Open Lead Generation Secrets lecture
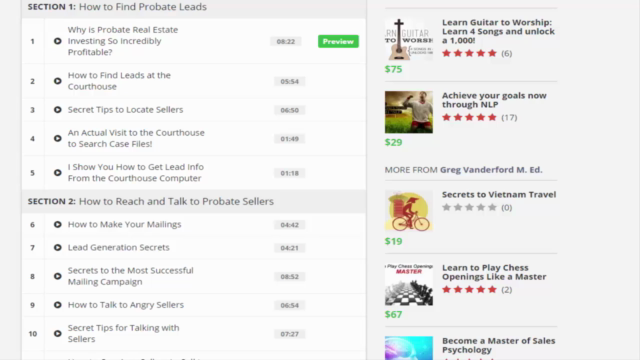The height and width of the screenshot is (360, 640). tap(118, 247)
